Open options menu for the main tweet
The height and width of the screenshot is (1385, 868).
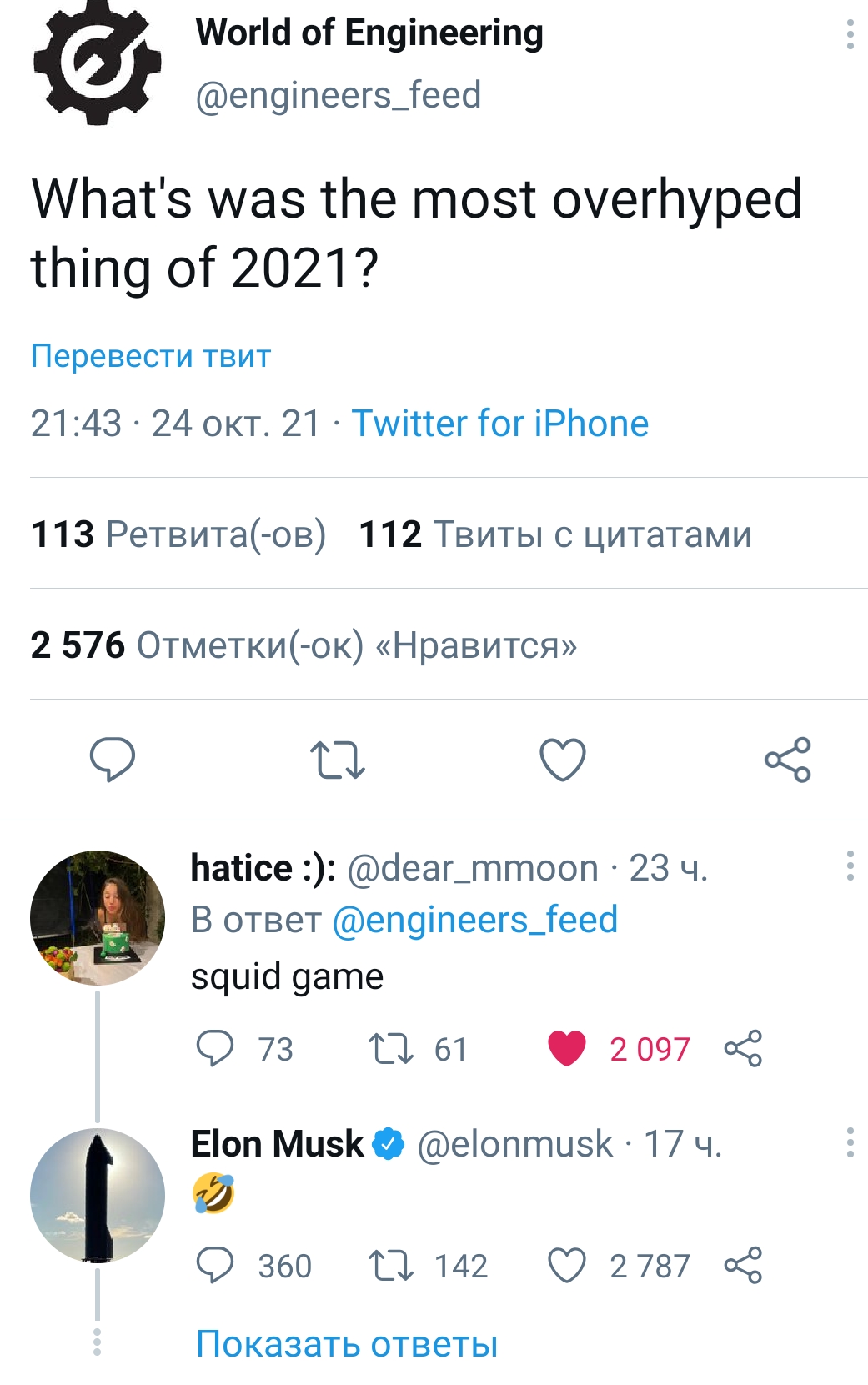tap(850, 34)
